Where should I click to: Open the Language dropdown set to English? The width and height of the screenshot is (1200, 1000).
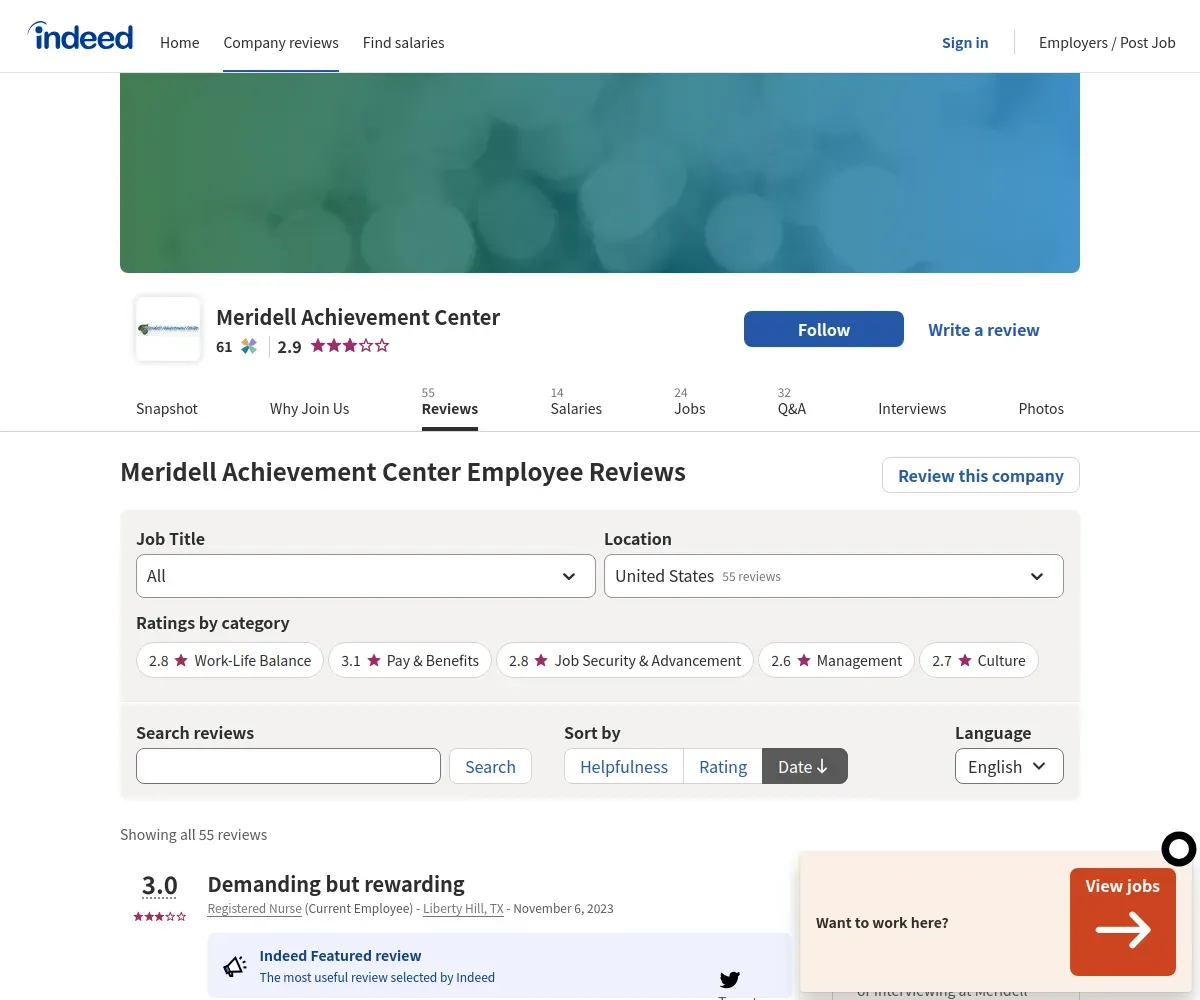click(x=1009, y=766)
